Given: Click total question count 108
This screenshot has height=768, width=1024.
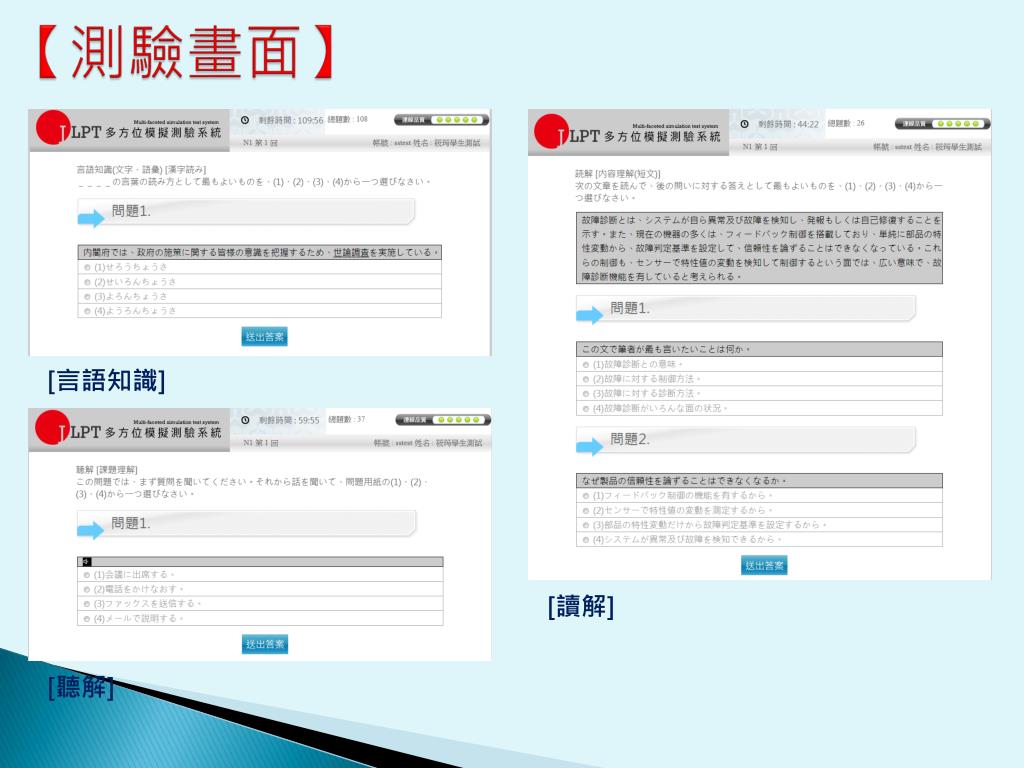Looking at the screenshot, I should [x=347, y=119].
